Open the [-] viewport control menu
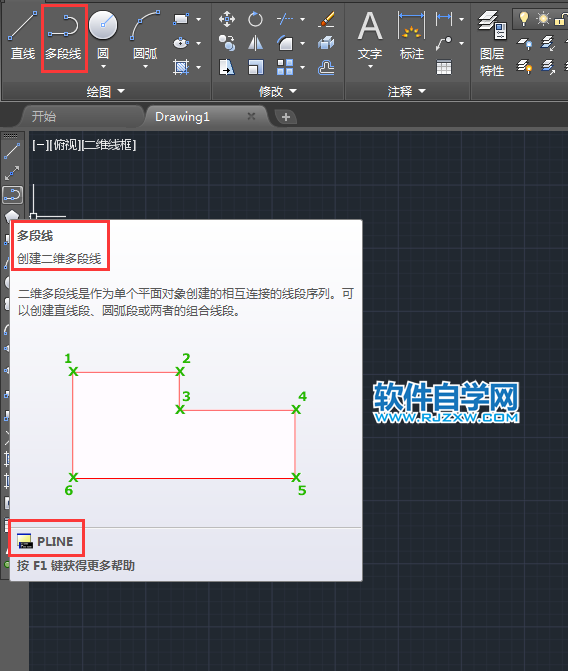The image size is (568, 671). (x=40, y=145)
